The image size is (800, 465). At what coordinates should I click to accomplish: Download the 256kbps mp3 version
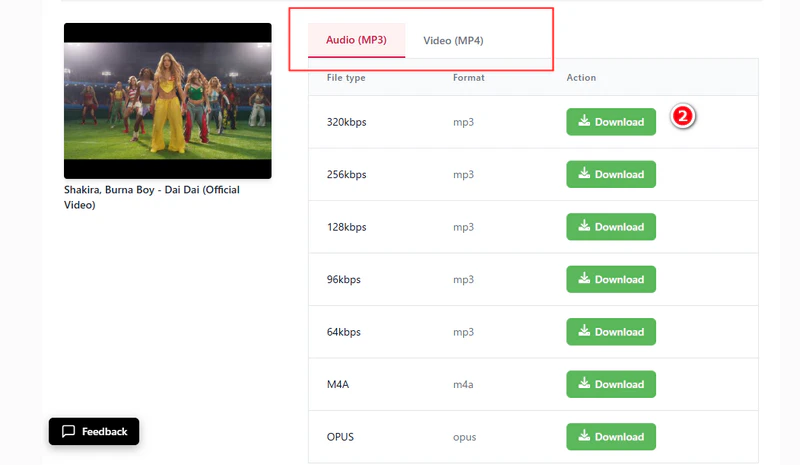(611, 175)
